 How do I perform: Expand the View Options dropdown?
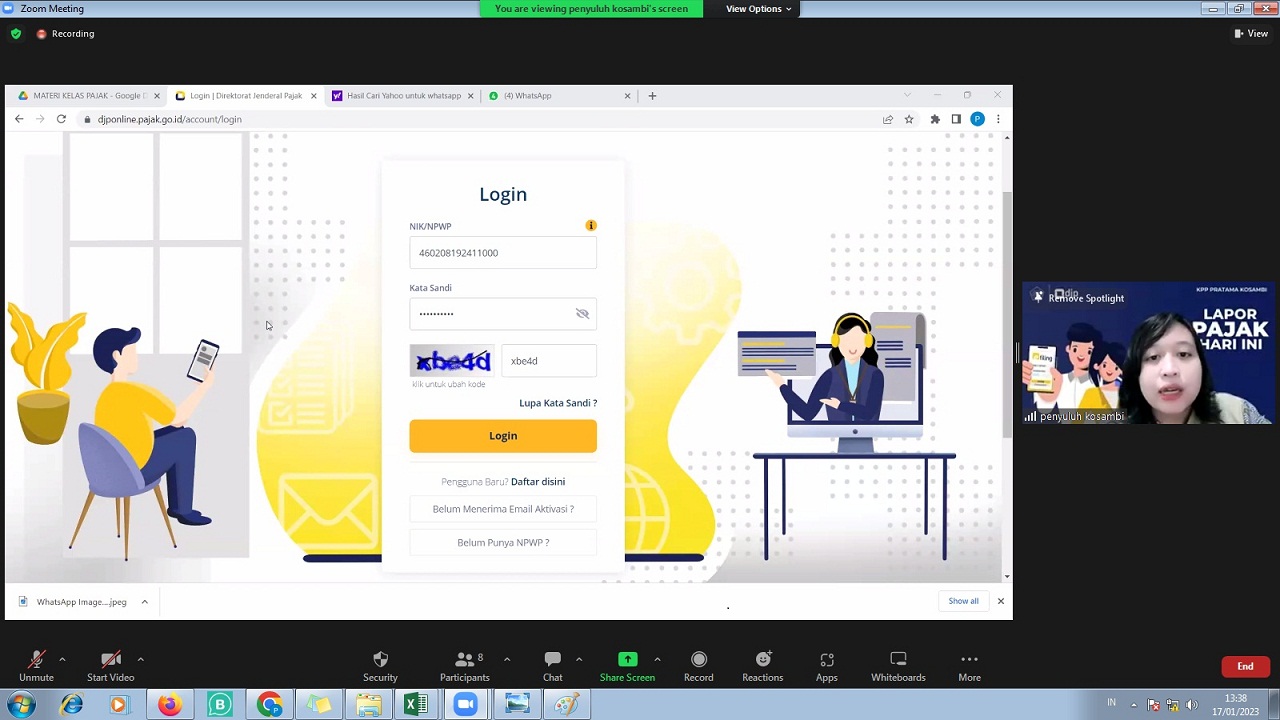[x=758, y=9]
